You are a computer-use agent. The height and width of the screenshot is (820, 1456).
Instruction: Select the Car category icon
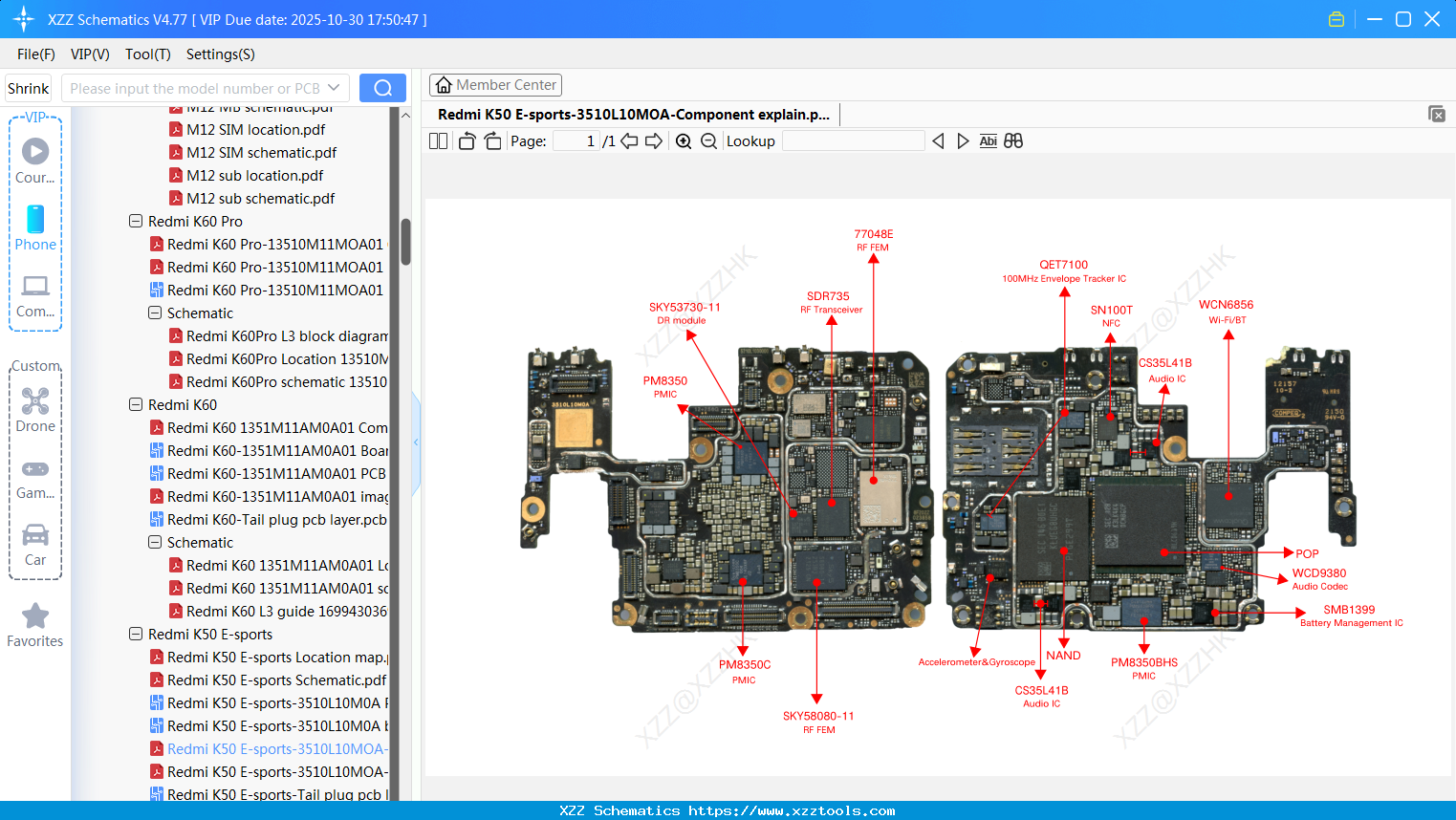tap(35, 535)
